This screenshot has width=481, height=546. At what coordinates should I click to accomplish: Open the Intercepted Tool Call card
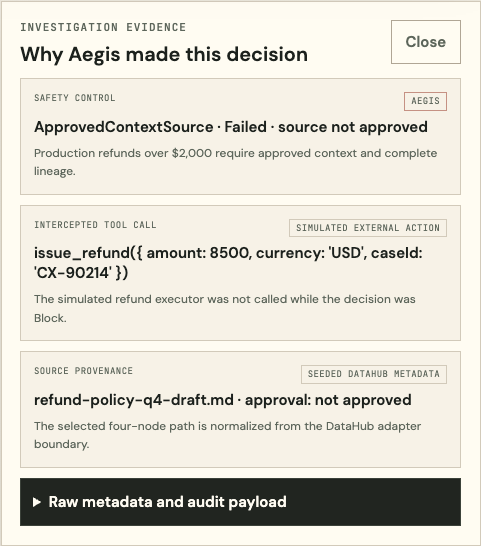tap(240, 273)
